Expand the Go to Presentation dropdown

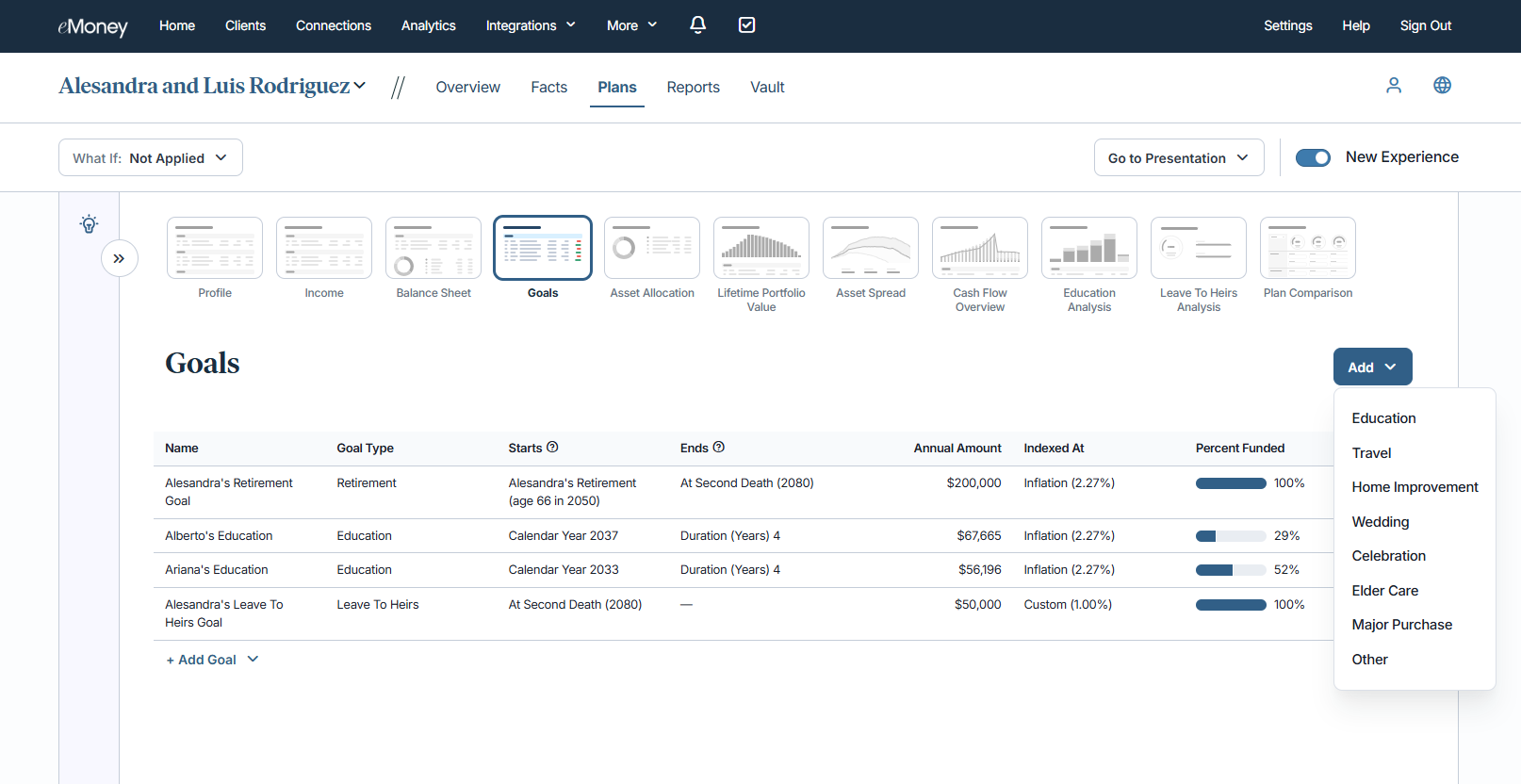pos(1177,157)
